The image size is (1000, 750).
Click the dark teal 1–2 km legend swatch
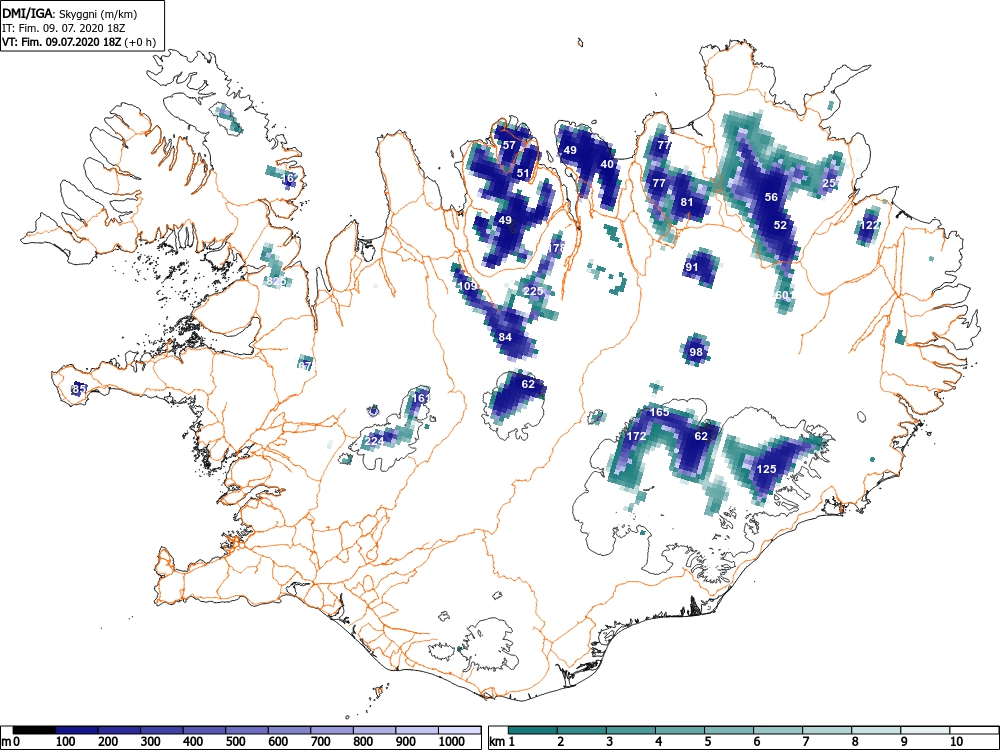(x=533, y=730)
